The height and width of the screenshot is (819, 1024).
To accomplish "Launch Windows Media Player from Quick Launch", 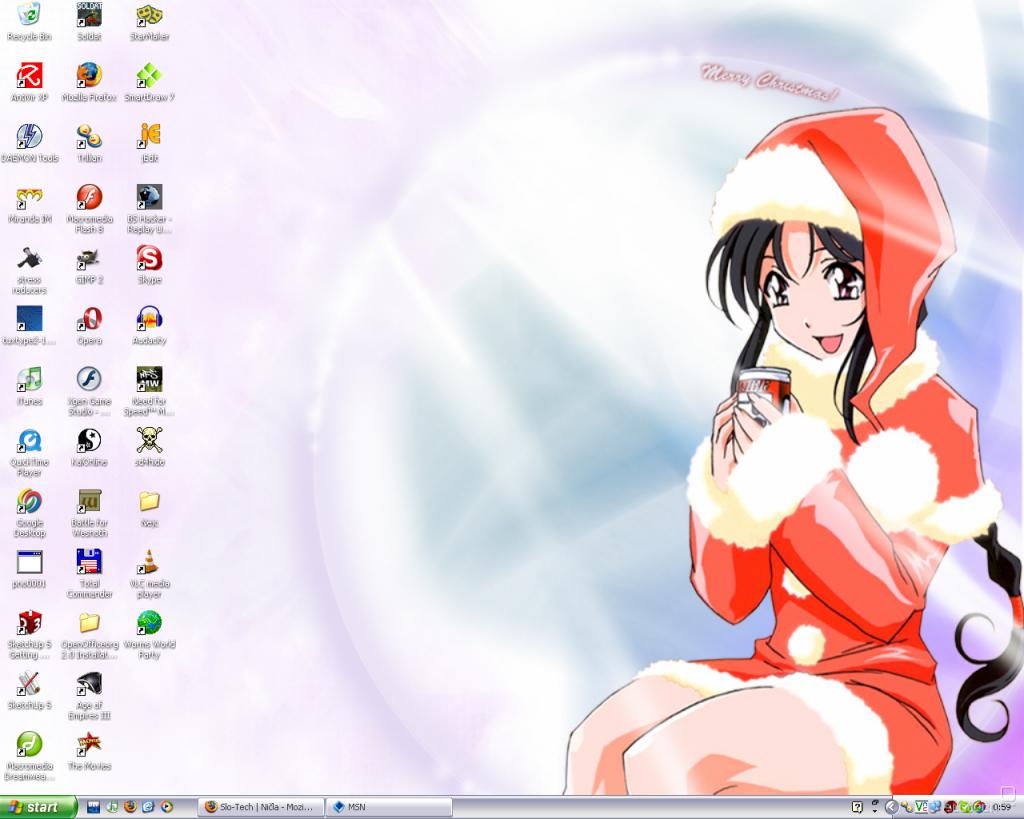I will coord(167,807).
